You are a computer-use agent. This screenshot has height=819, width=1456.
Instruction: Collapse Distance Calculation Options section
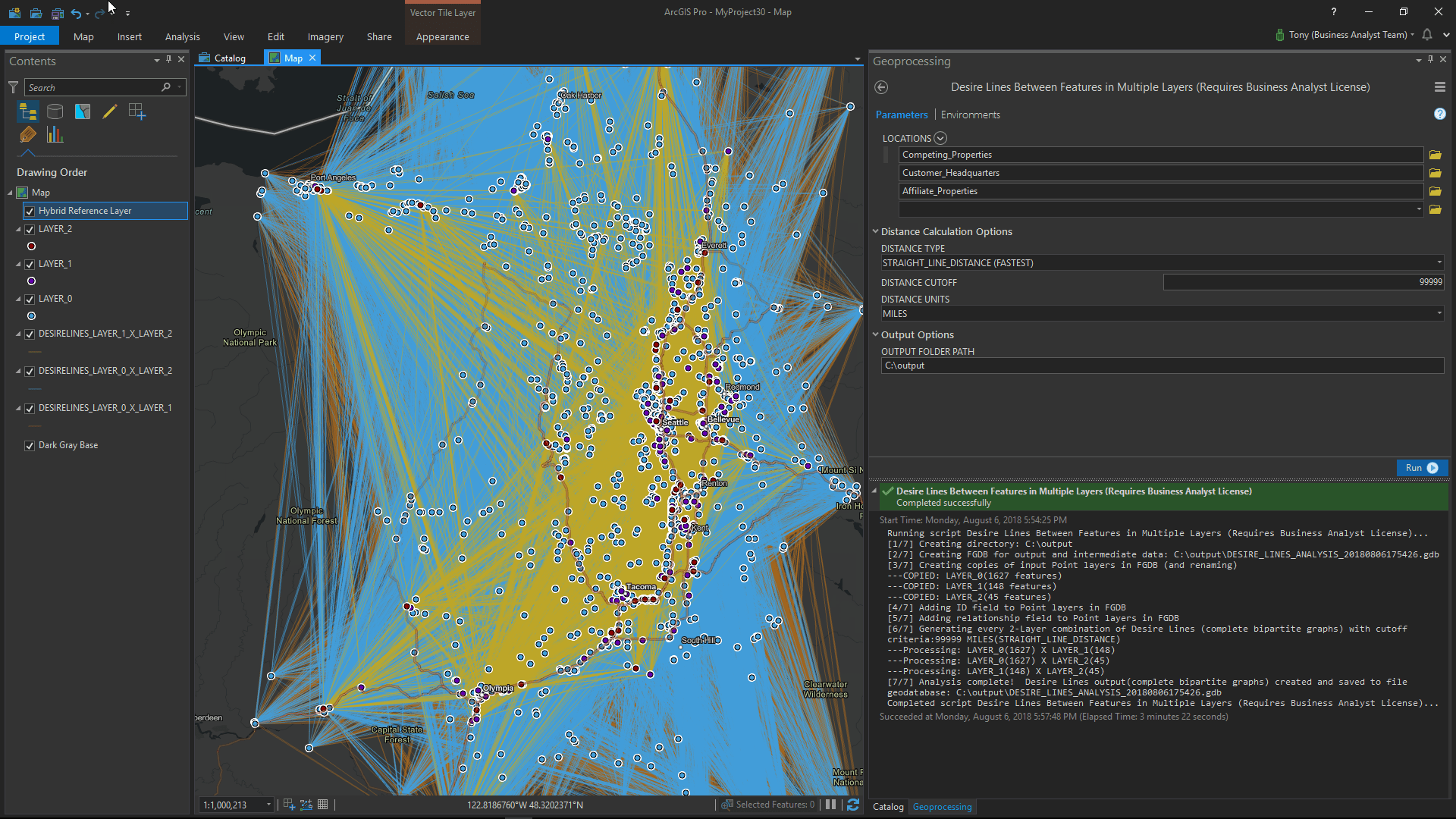coord(875,231)
